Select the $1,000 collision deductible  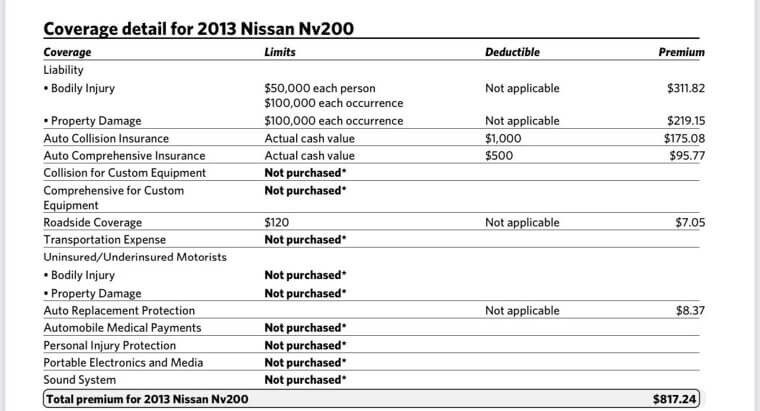click(x=503, y=138)
